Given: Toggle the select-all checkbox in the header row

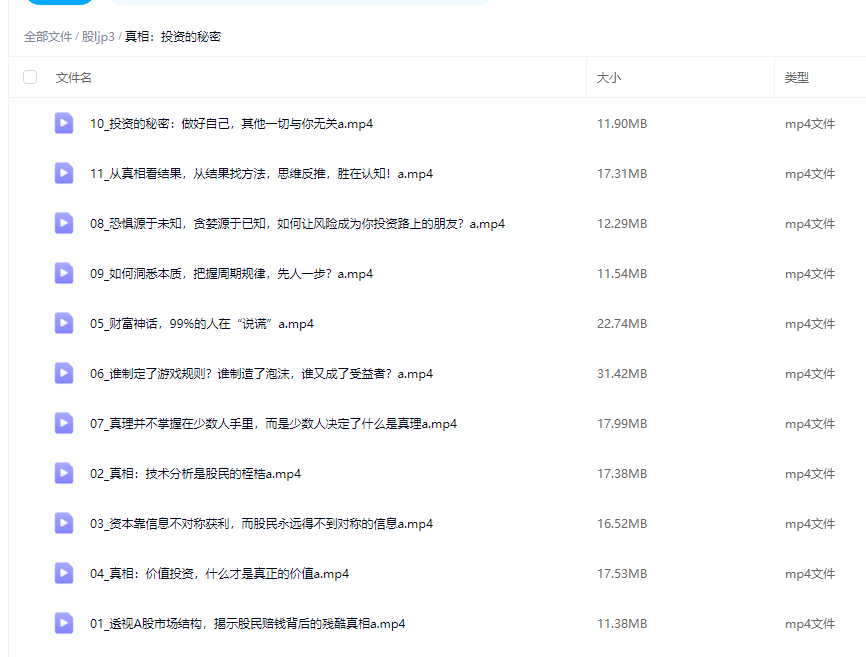Looking at the screenshot, I should [x=30, y=76].
